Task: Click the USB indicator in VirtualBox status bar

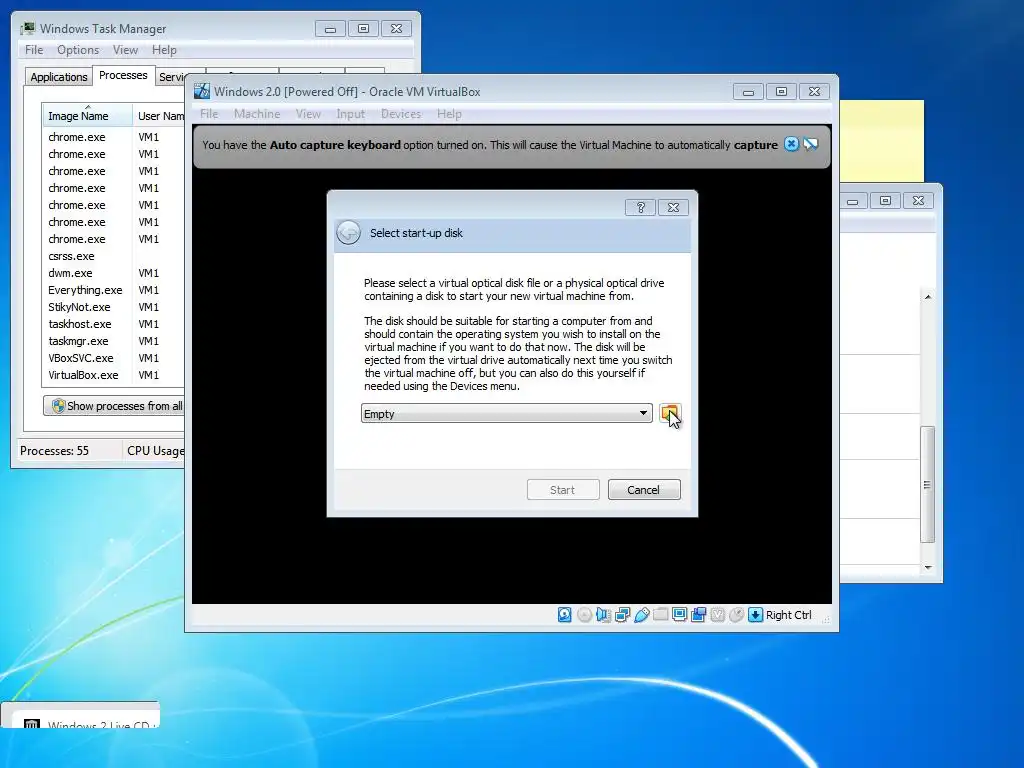Action: tap(641, 615)
